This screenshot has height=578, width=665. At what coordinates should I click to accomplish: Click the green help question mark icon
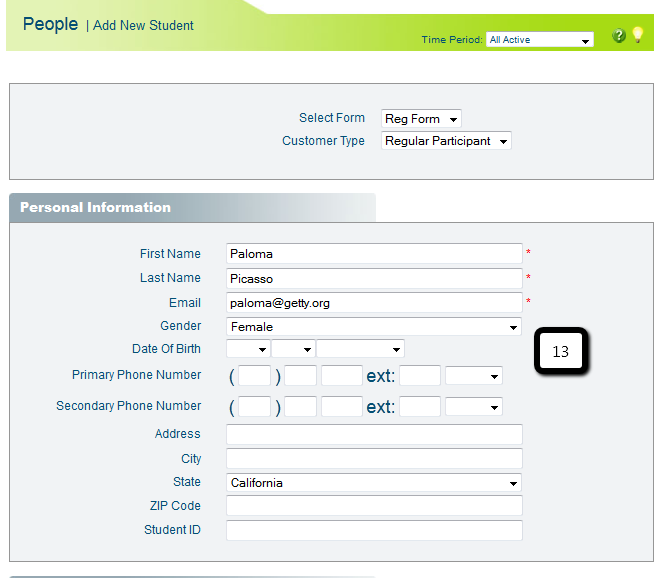[x=619, y=36]
